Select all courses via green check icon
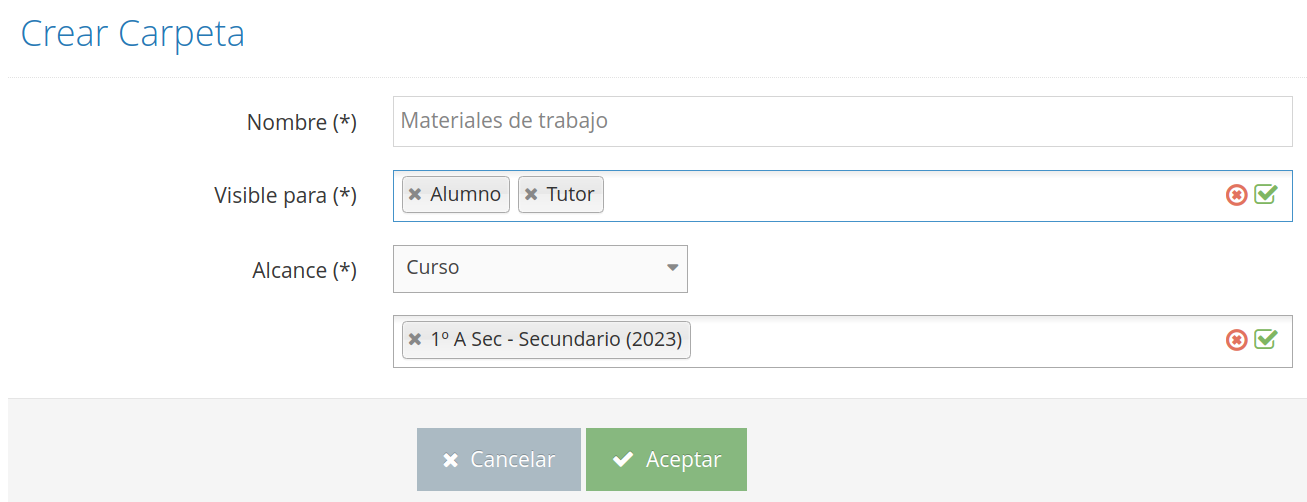Image resolution: width=1307 pixels, height=502 pixels. [x=1266, y=339]
